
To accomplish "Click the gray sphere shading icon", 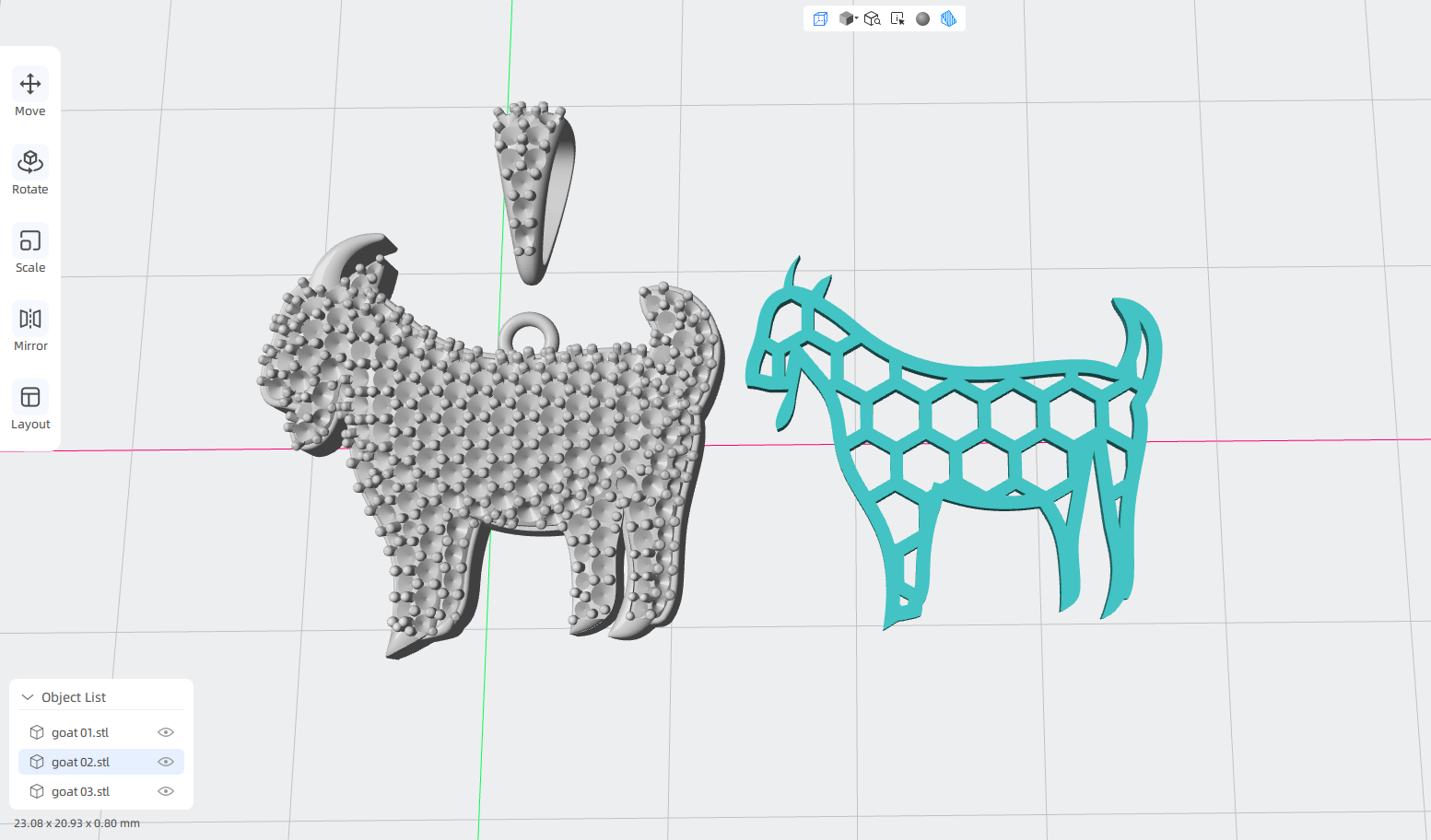I will point(922,18).
